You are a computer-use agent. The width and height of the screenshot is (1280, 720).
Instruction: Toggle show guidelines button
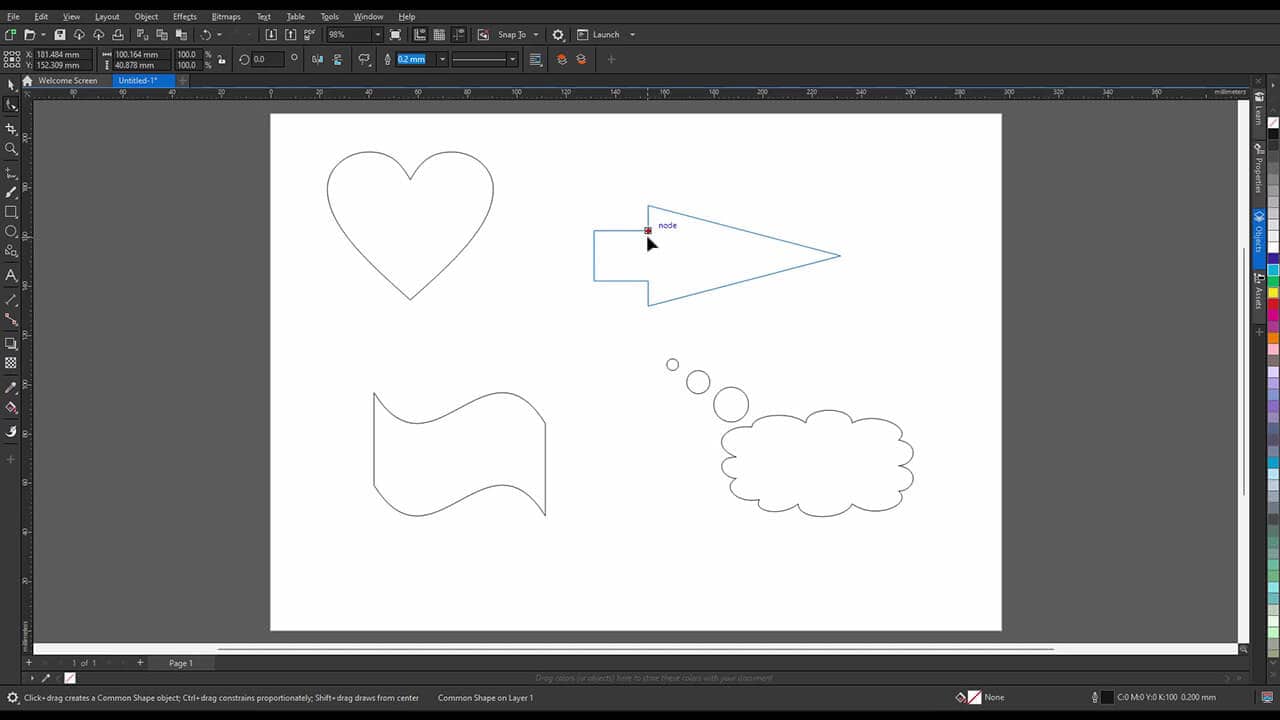(x=458, y=35)
